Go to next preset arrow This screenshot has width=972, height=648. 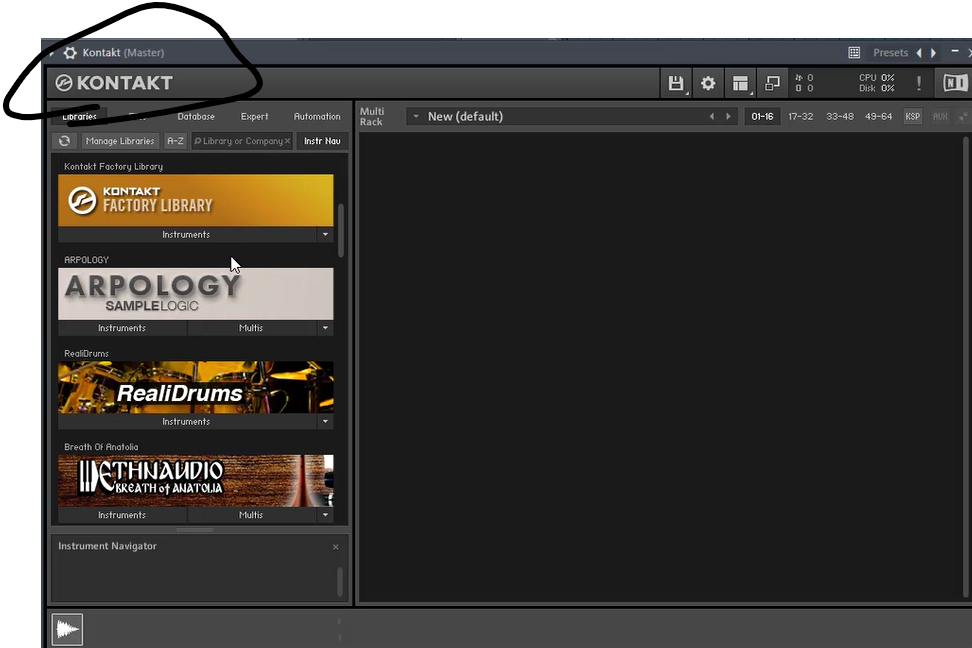pyautogui.click(x=933, y=53)
